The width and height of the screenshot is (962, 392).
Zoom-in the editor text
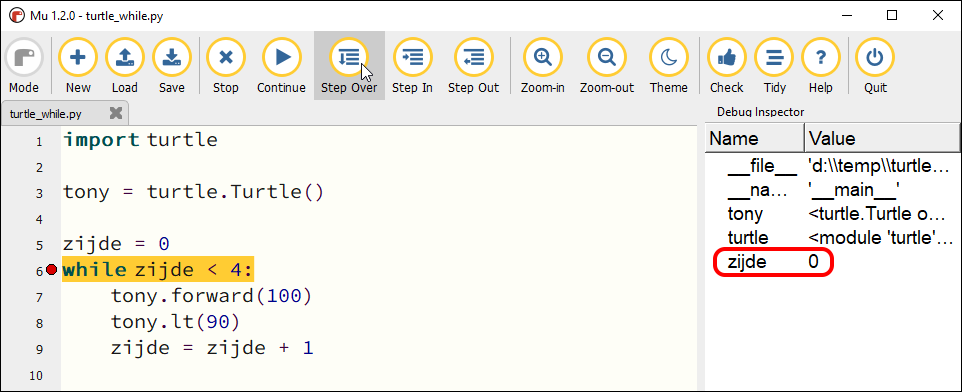pyautogui.click(x=543, y=66)
